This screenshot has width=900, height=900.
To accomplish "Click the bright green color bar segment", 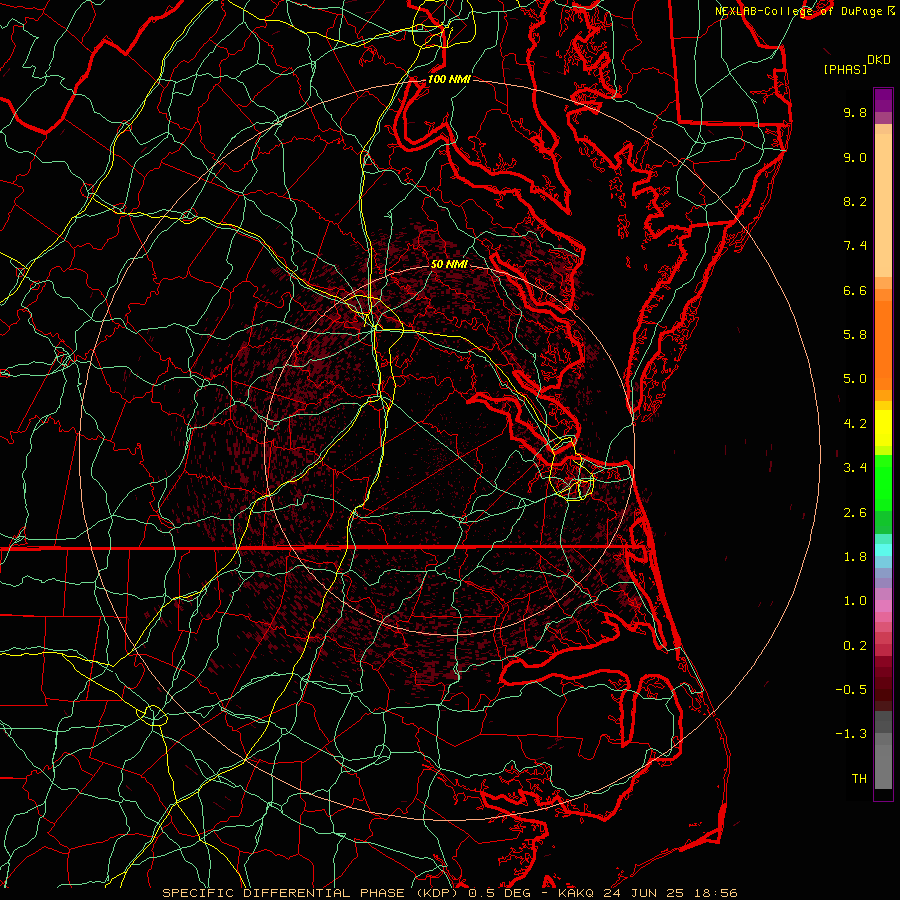I will (883, 483).
